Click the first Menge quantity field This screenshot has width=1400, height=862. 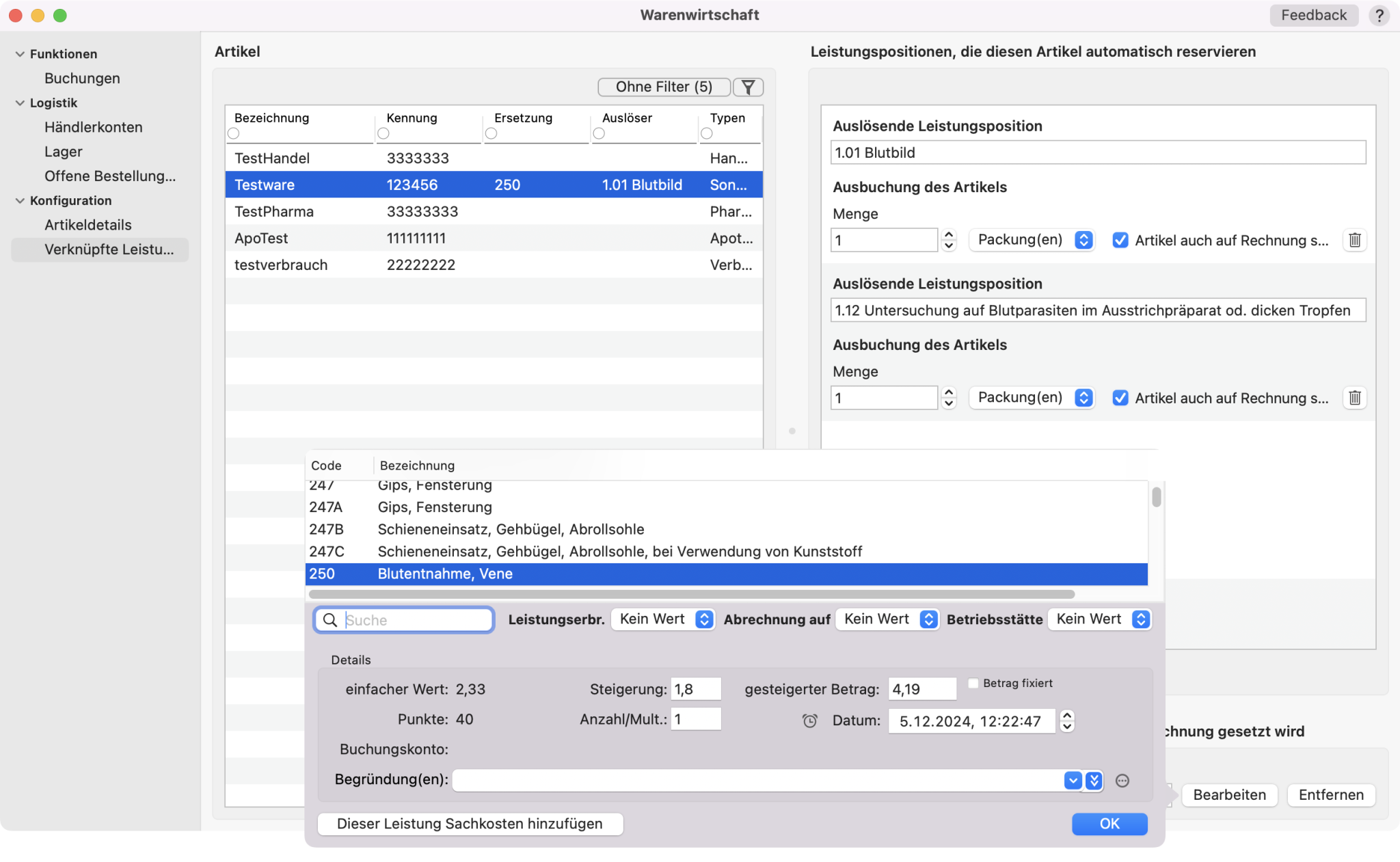[x=884, y=240]
